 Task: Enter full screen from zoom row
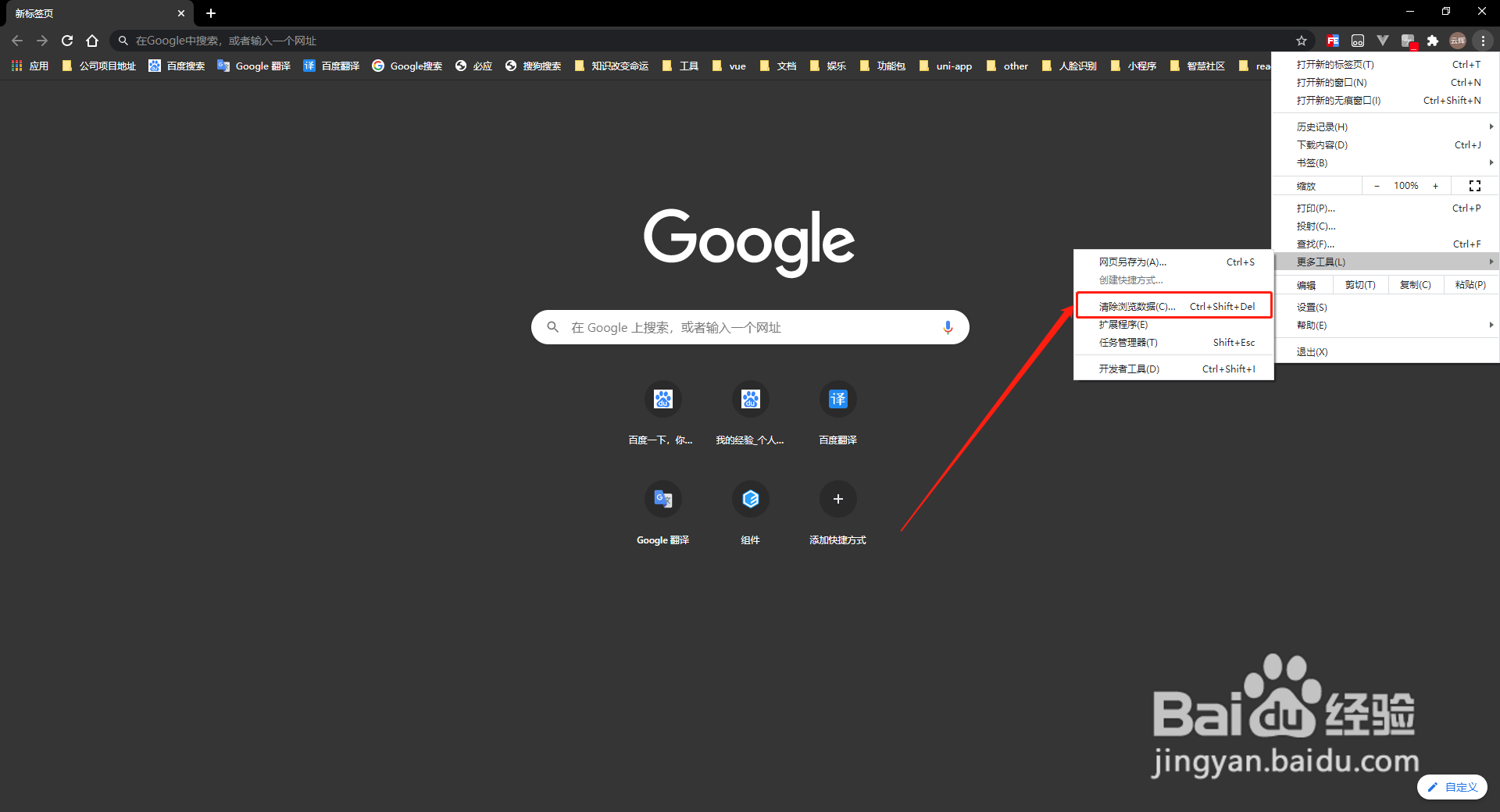point(1475,186)
